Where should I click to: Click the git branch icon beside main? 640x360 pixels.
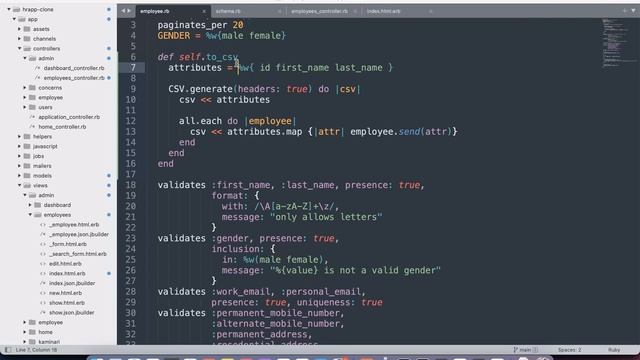pyautogui.click(x=516, y=350)
